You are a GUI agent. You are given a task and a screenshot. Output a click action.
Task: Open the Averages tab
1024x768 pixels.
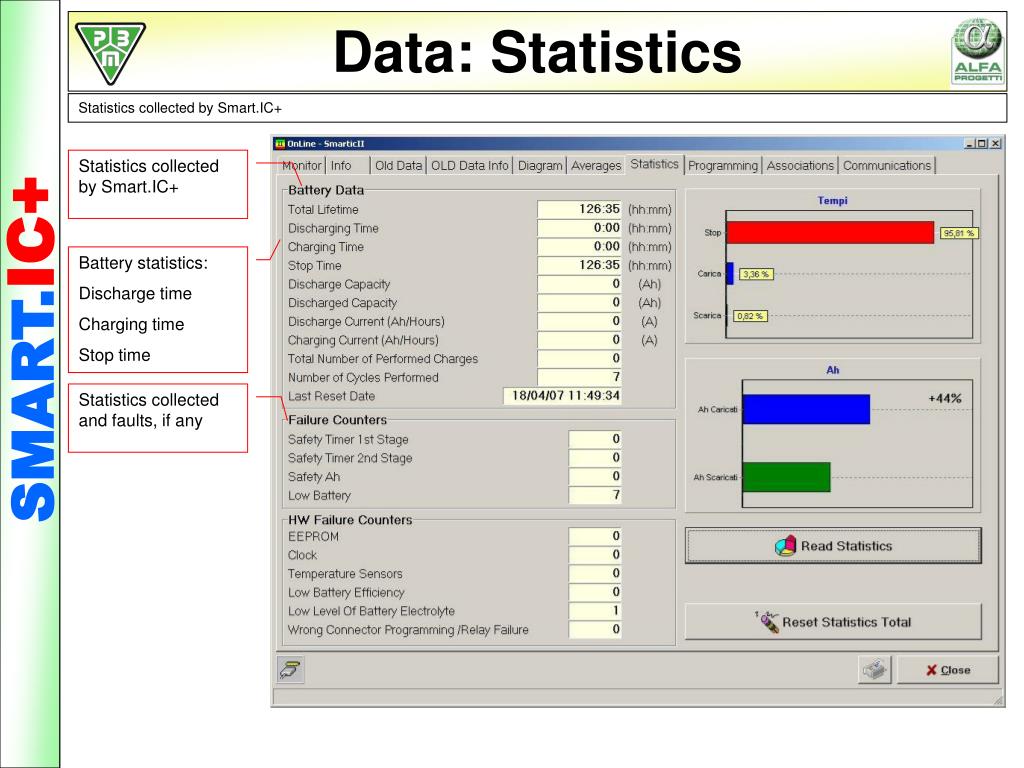(x=596, y=166)
